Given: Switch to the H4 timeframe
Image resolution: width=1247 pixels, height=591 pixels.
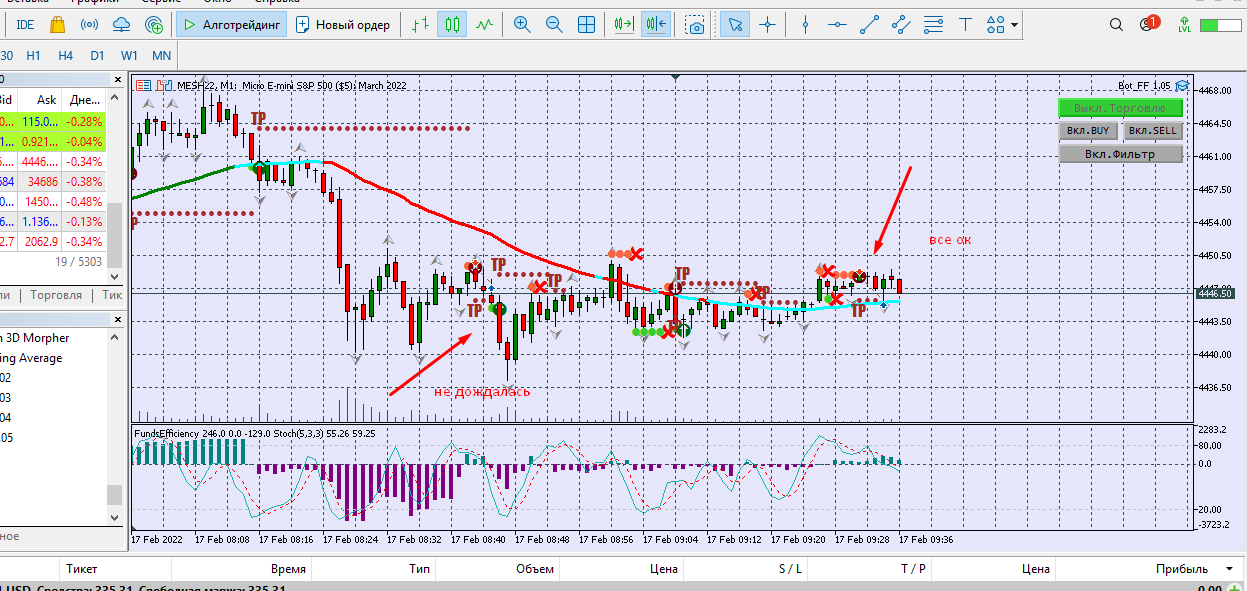Looking at the screenshot, I should pyautogui.click(x=65, y=55).
